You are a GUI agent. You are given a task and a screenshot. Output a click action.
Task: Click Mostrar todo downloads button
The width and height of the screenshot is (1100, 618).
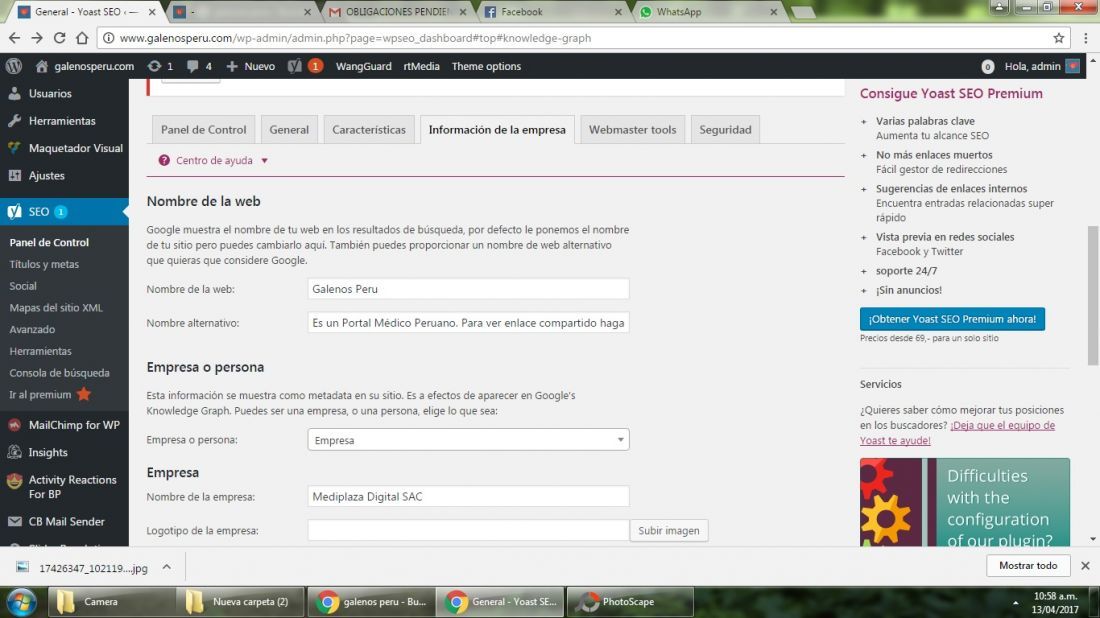(1028, 565)
